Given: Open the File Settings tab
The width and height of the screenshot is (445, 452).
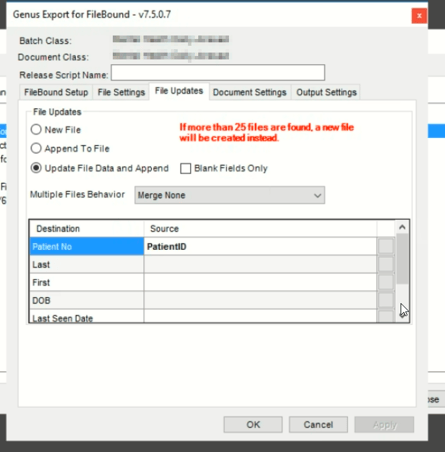Looking at the screenshot, I should (121, 92).
